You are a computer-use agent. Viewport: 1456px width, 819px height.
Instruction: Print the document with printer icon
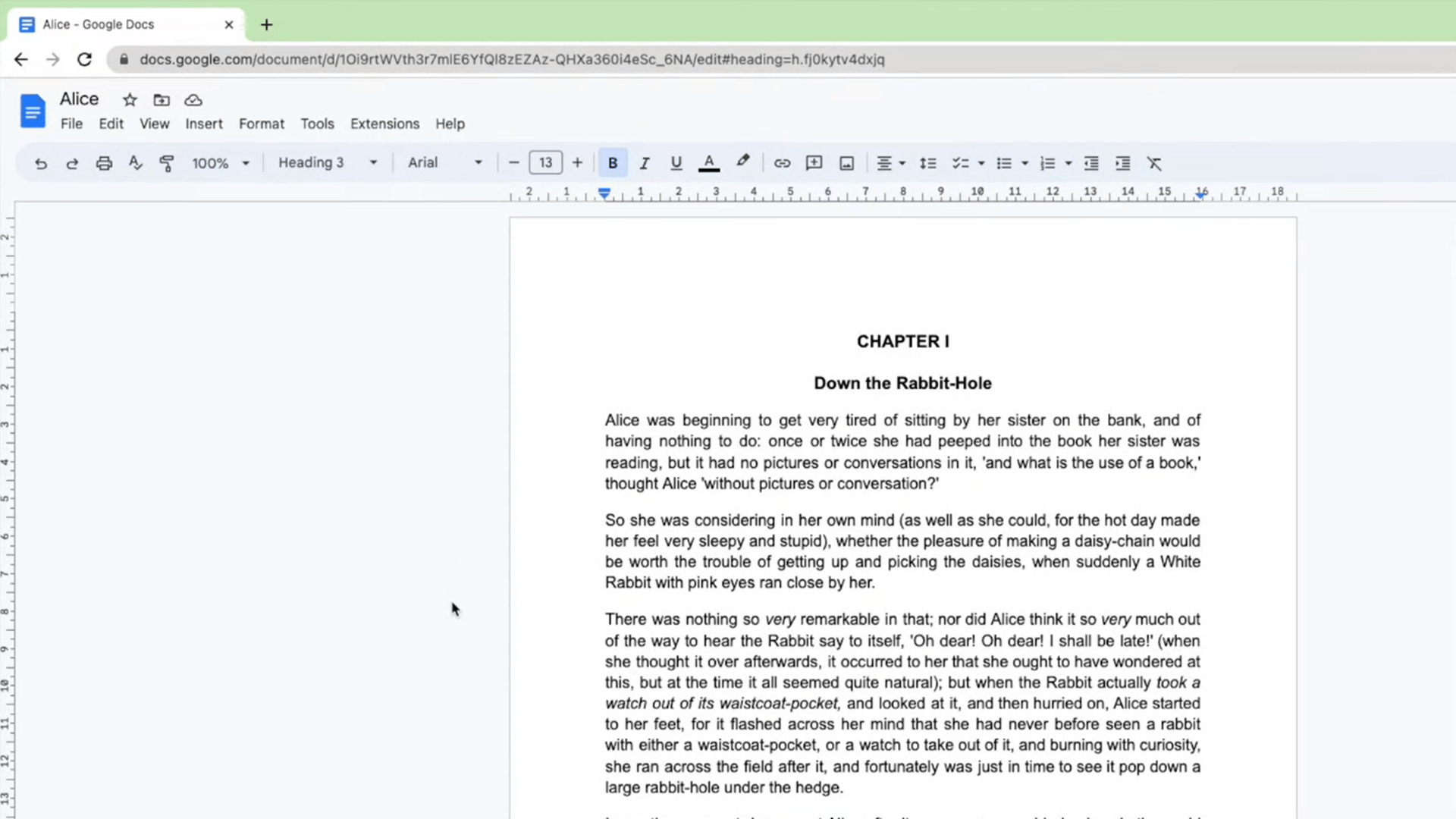(104, 163)
